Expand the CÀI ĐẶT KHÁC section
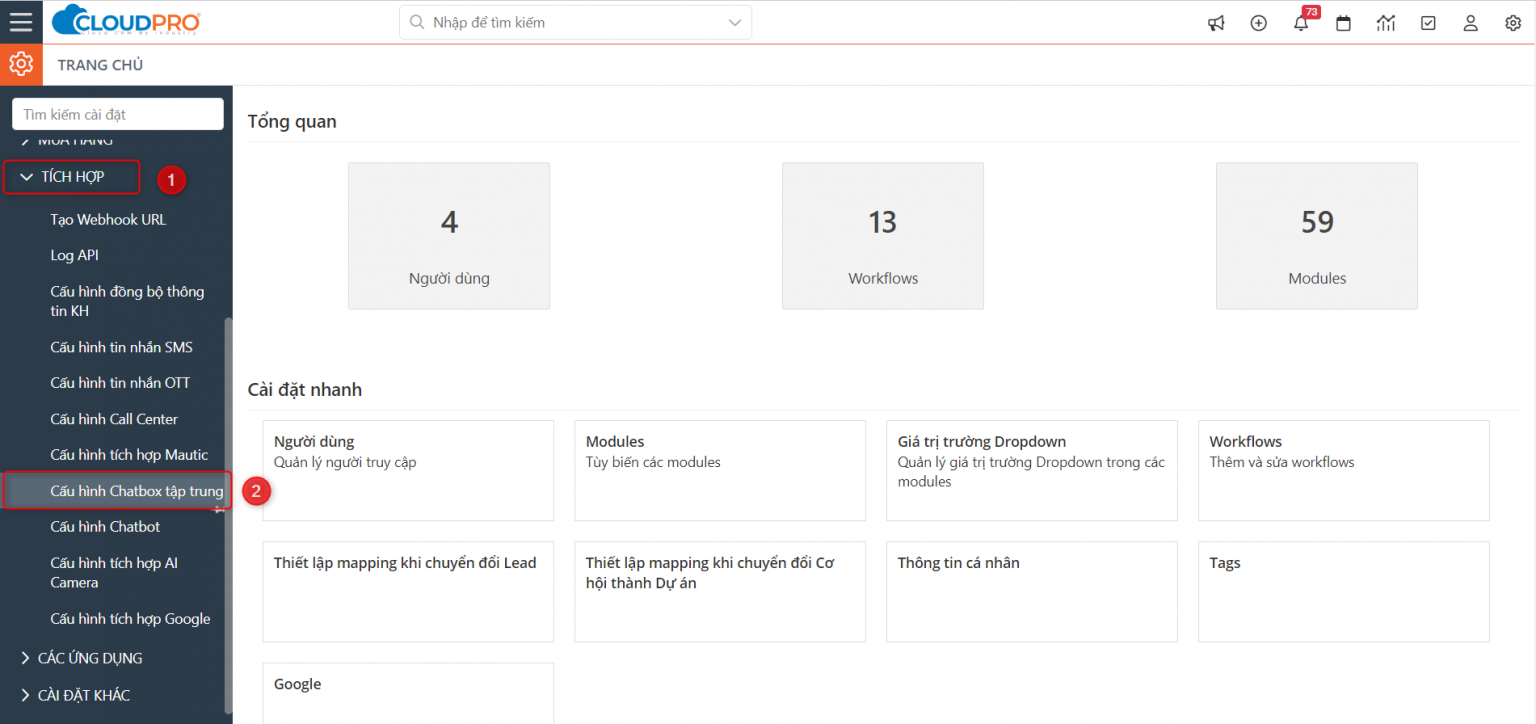The height and width of the screenshot is (724, 1536). 76,695
